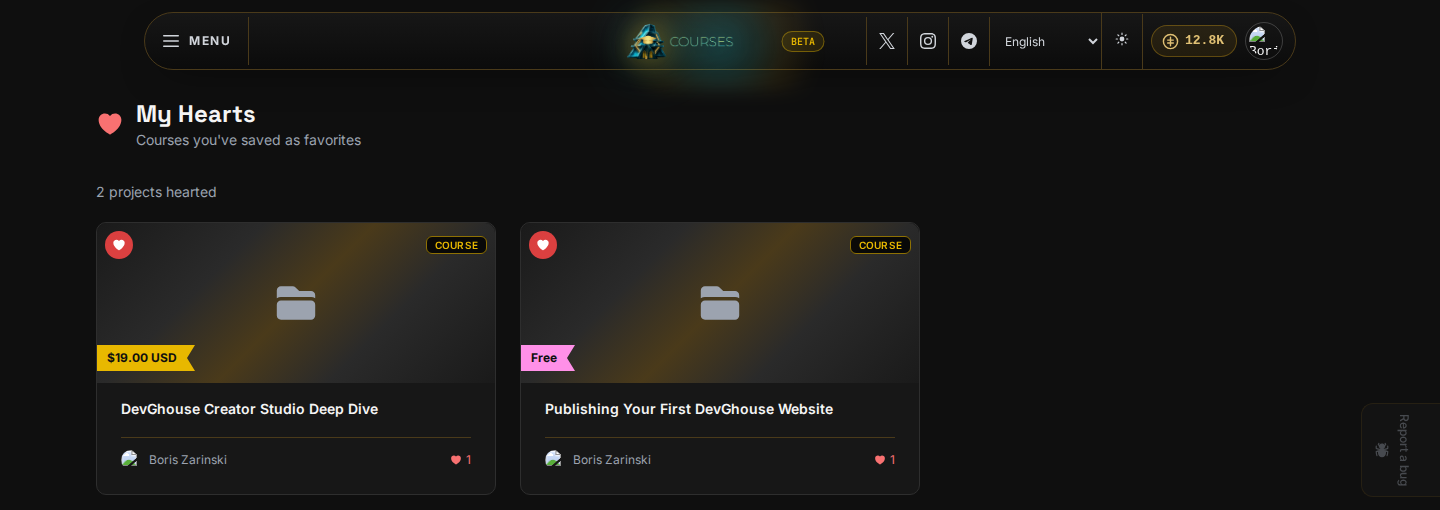Click the My Hearts heading text
Image resolution: width=1440 pixels, height=510 pixels.
196,114
